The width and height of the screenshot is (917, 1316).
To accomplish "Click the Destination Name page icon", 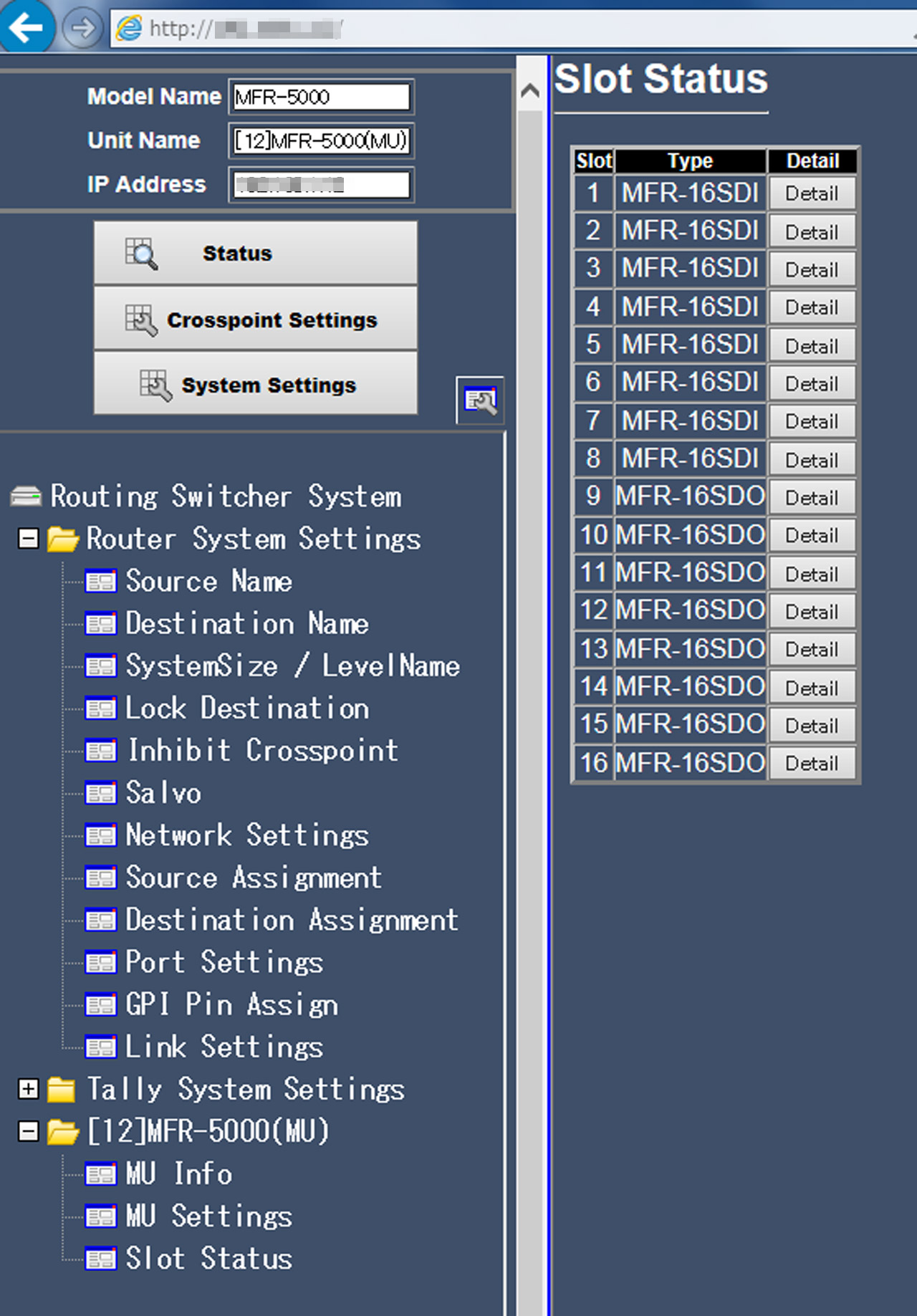I will pyautogui.click(x=100, y=624).
